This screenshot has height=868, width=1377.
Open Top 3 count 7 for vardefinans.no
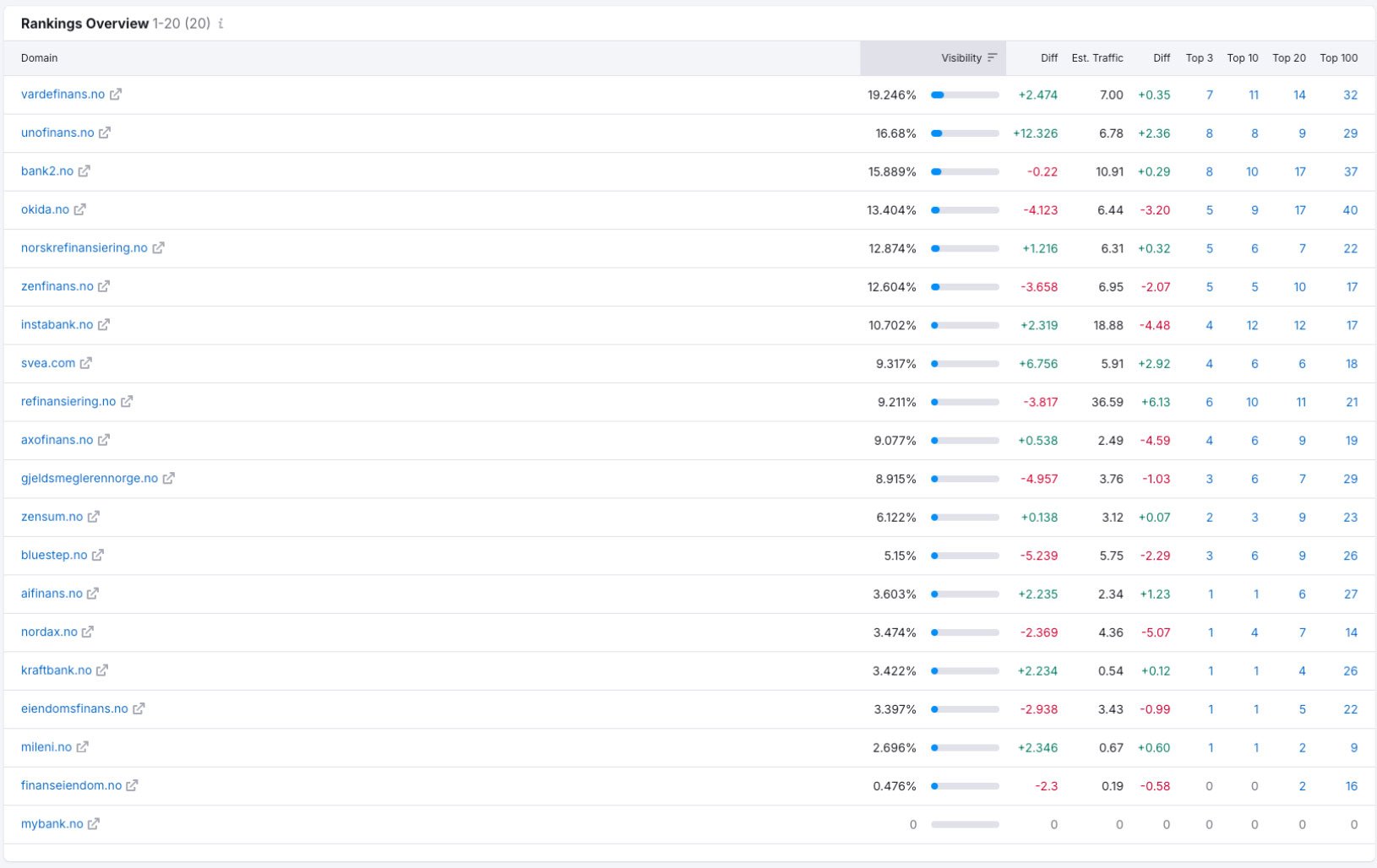(x=1210, y=95)
